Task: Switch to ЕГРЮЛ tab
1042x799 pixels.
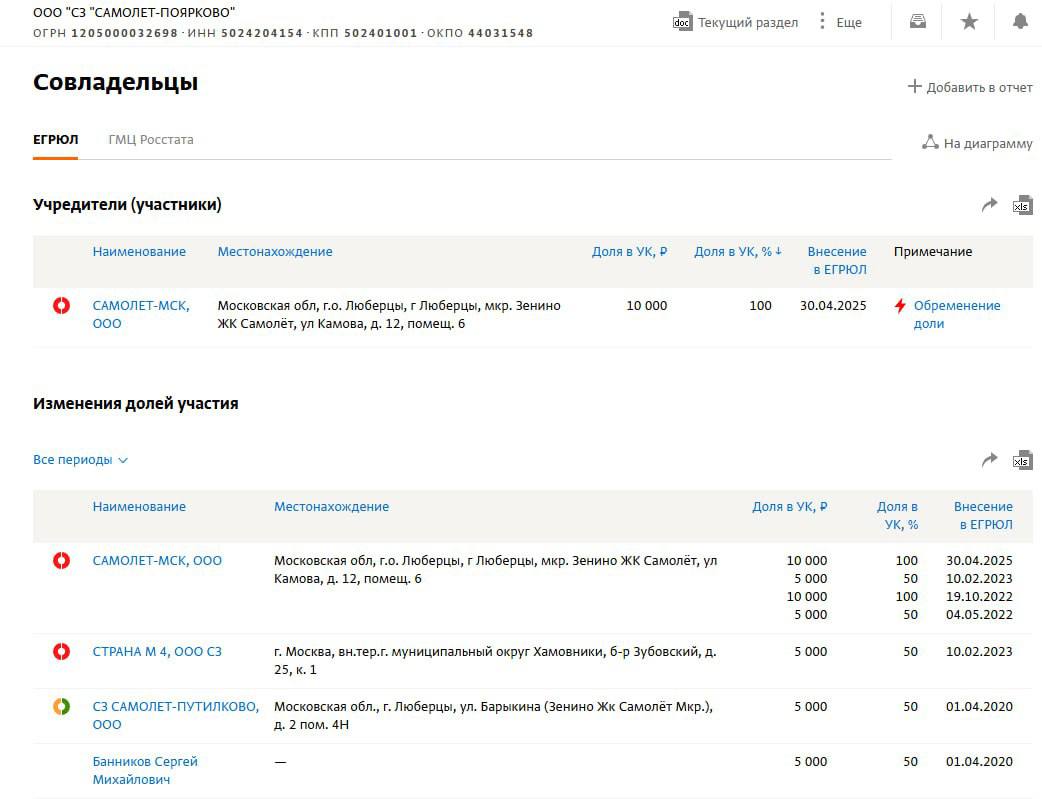Action: click(x=56, y=140)
